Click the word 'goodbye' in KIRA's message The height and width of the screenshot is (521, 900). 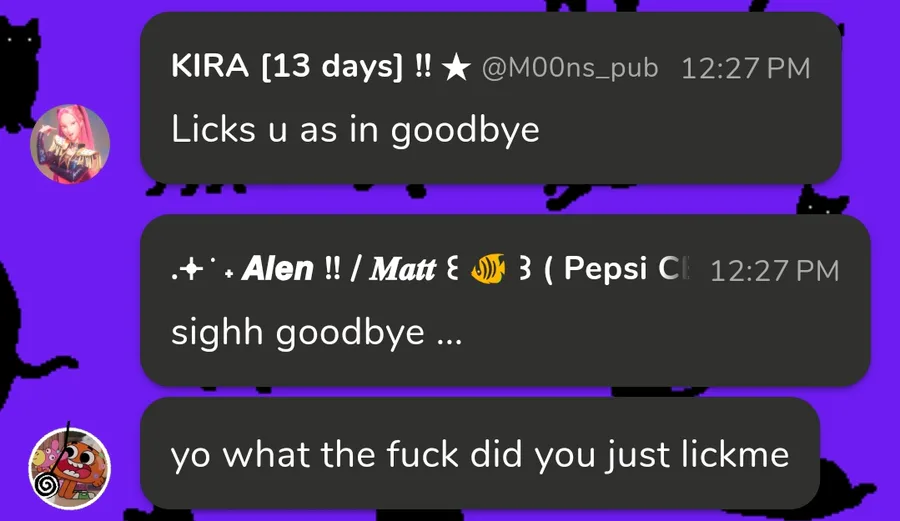click(465, 131)
